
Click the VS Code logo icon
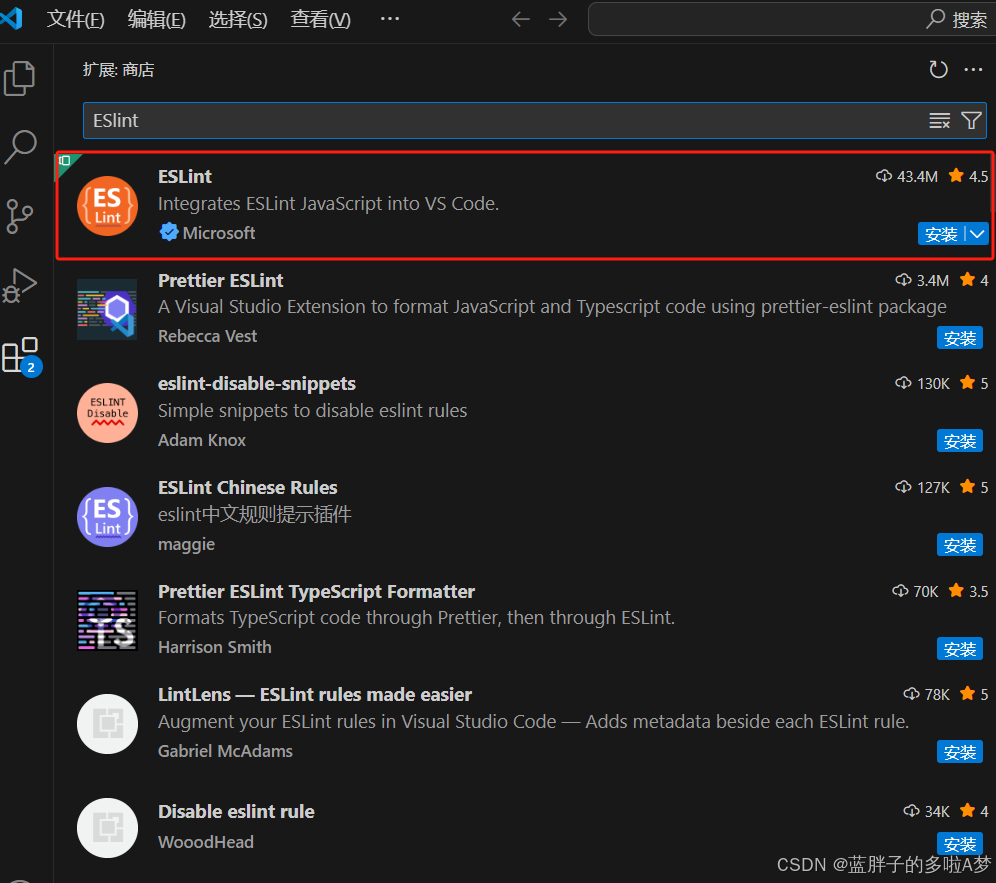tap(11, 18)
